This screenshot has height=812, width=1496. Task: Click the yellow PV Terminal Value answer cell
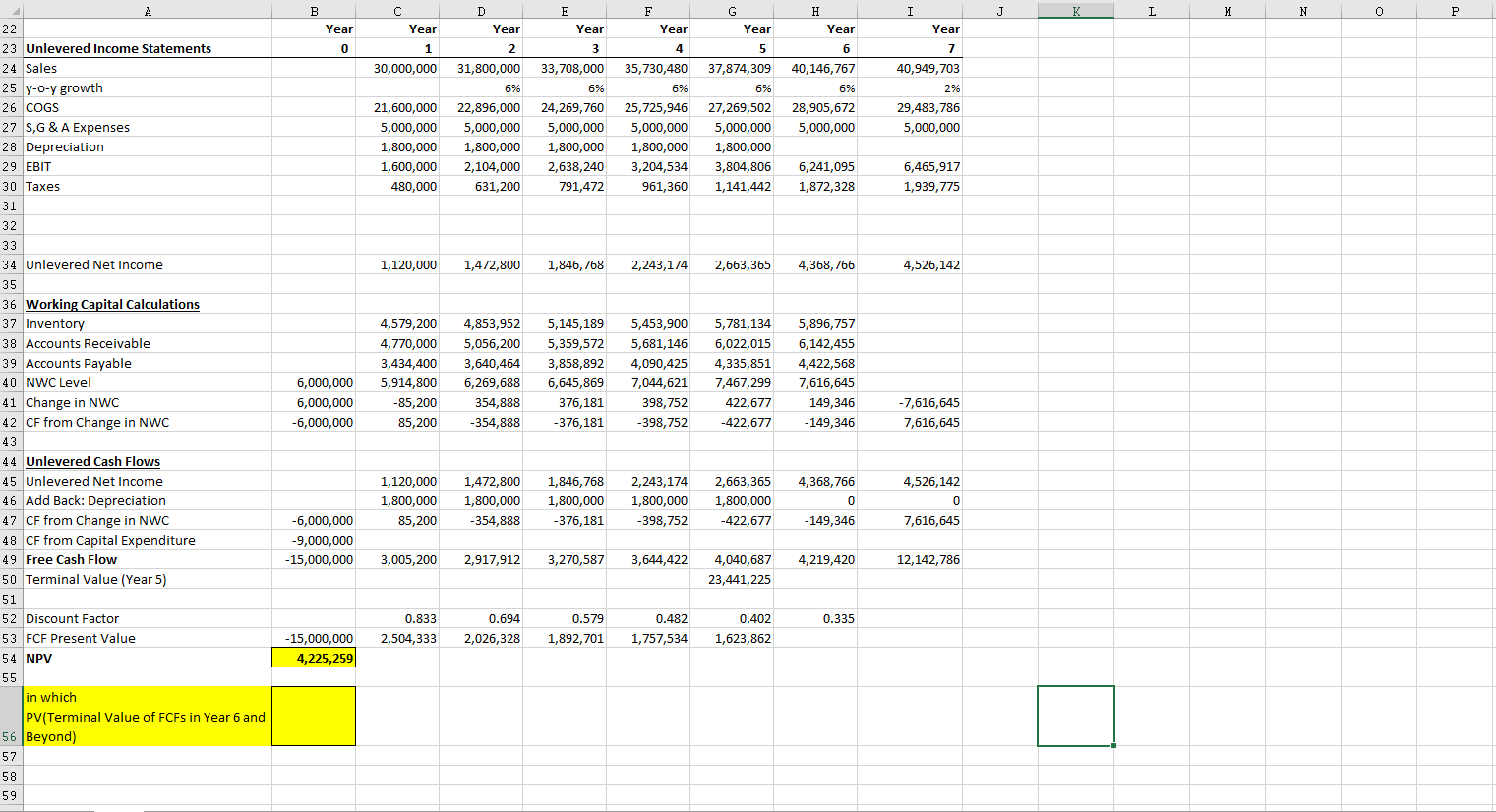point(313,716)
